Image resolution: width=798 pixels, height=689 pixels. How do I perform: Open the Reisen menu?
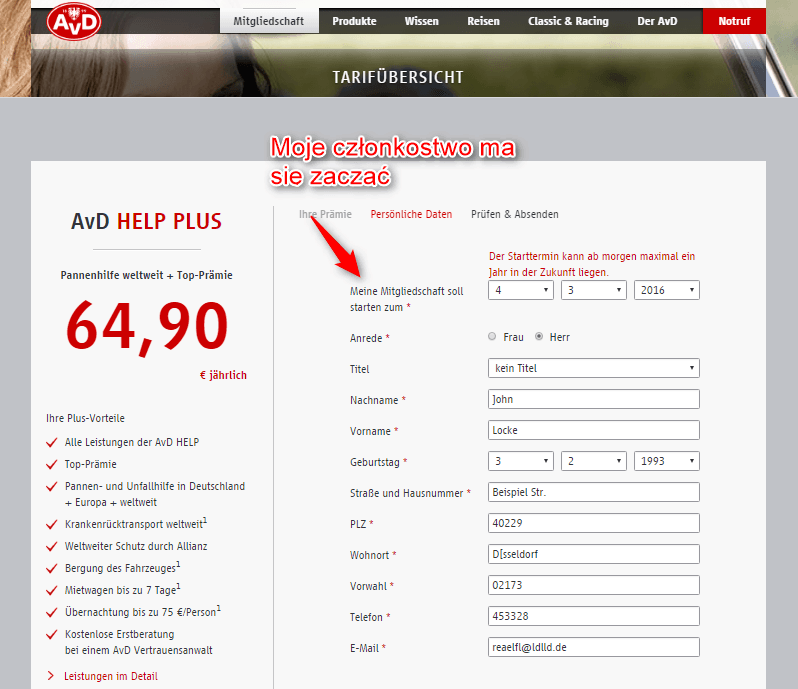pos(483,21)
